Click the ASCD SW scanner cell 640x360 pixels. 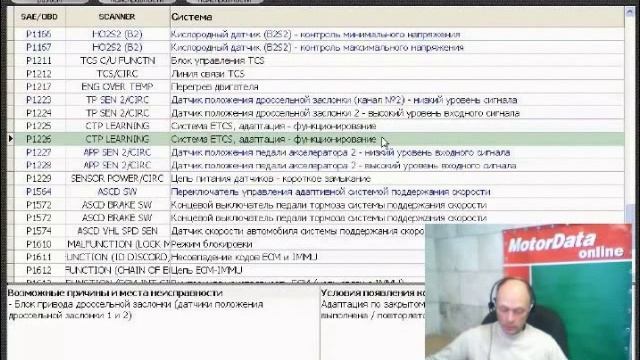point(118,191)
